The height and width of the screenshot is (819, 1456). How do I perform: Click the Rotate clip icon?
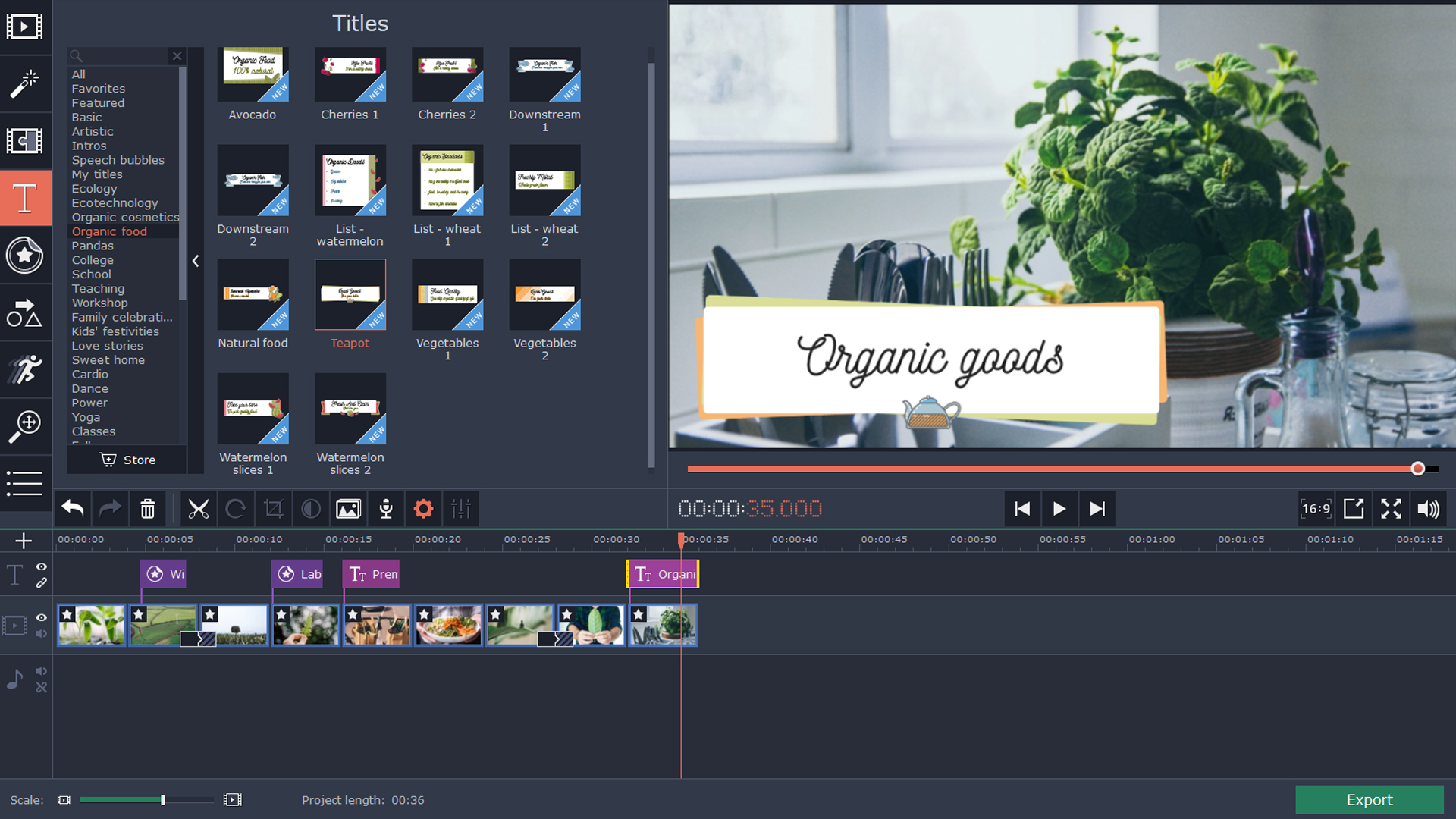point(236,509)
